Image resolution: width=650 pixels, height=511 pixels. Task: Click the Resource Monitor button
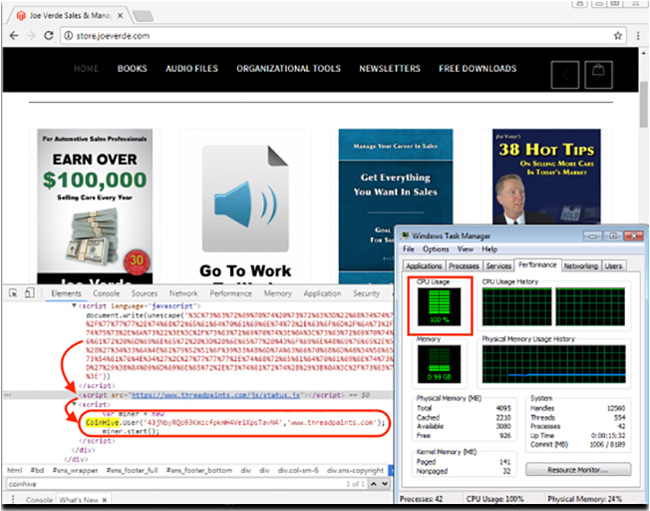pyautogui.click(x=578, y=470)
